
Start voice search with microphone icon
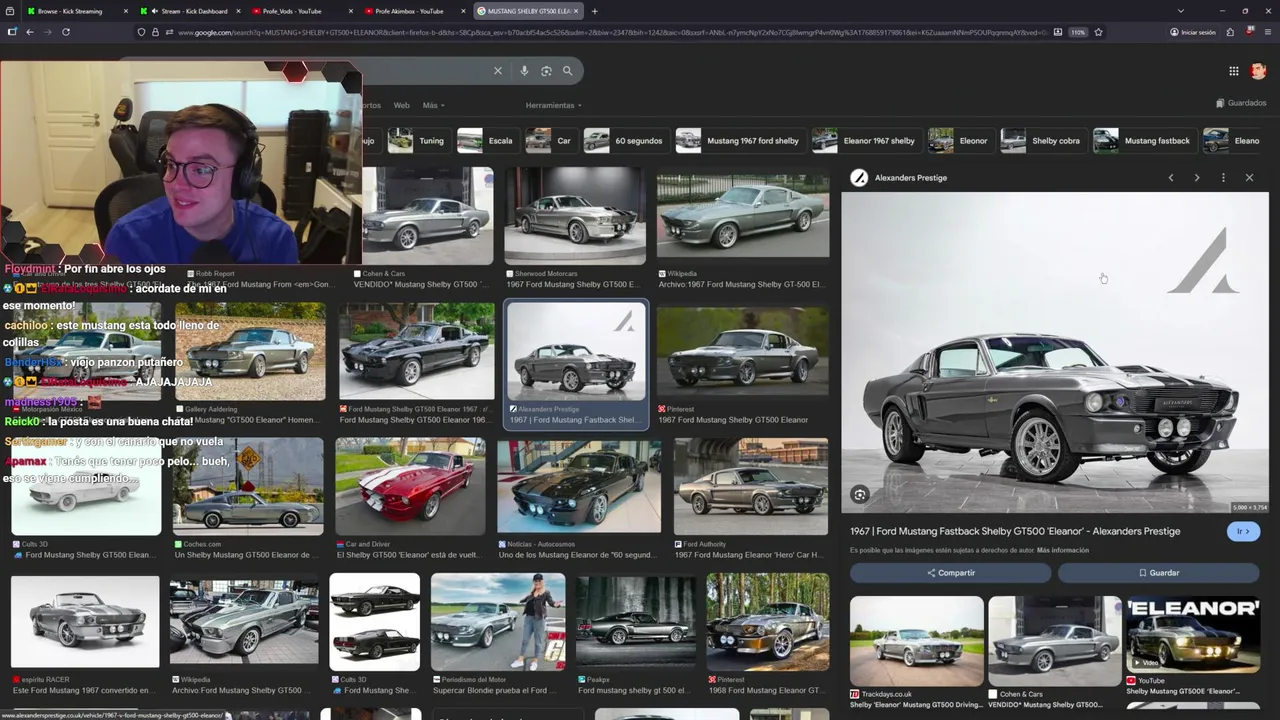click(x=524, y=71)
